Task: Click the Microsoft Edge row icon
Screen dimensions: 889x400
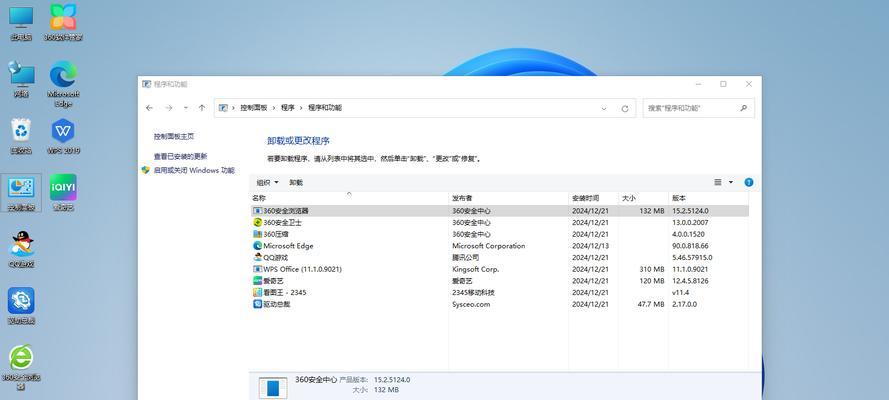Action: (x=257, y=246)
